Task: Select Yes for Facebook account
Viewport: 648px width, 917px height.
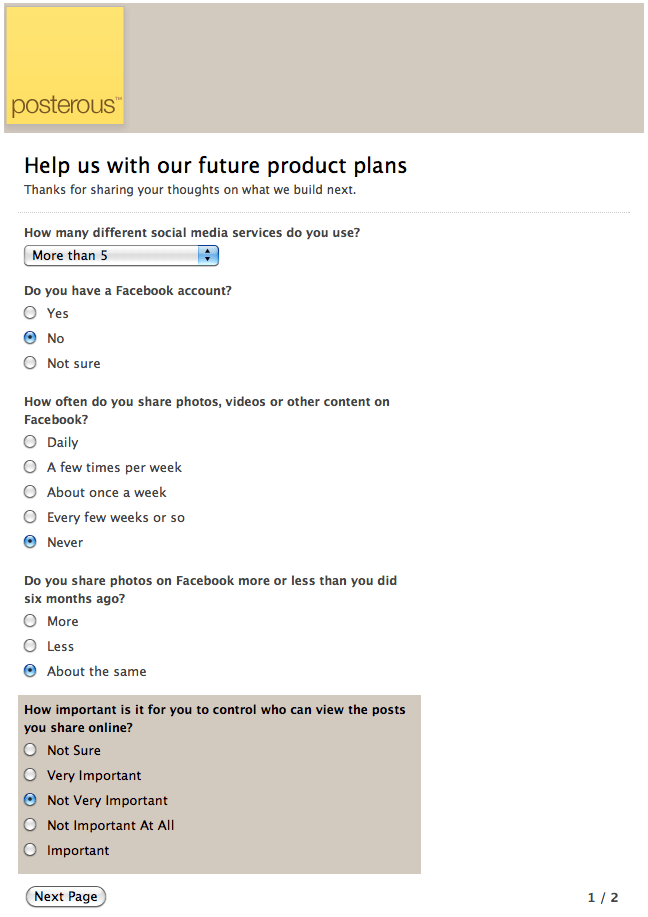Action: [30, 313]
